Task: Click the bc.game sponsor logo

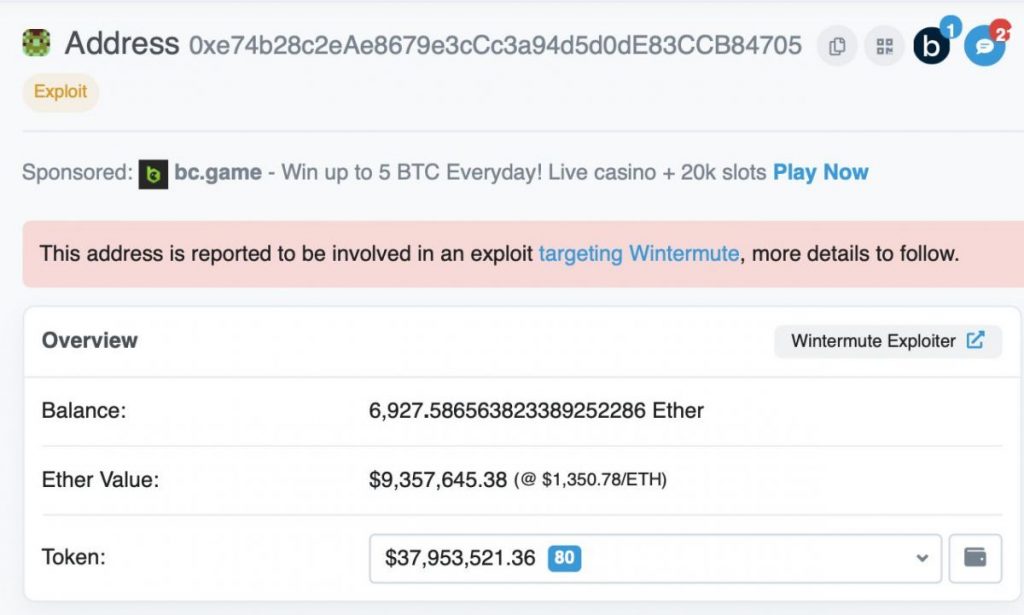Action: coord(153,174)
